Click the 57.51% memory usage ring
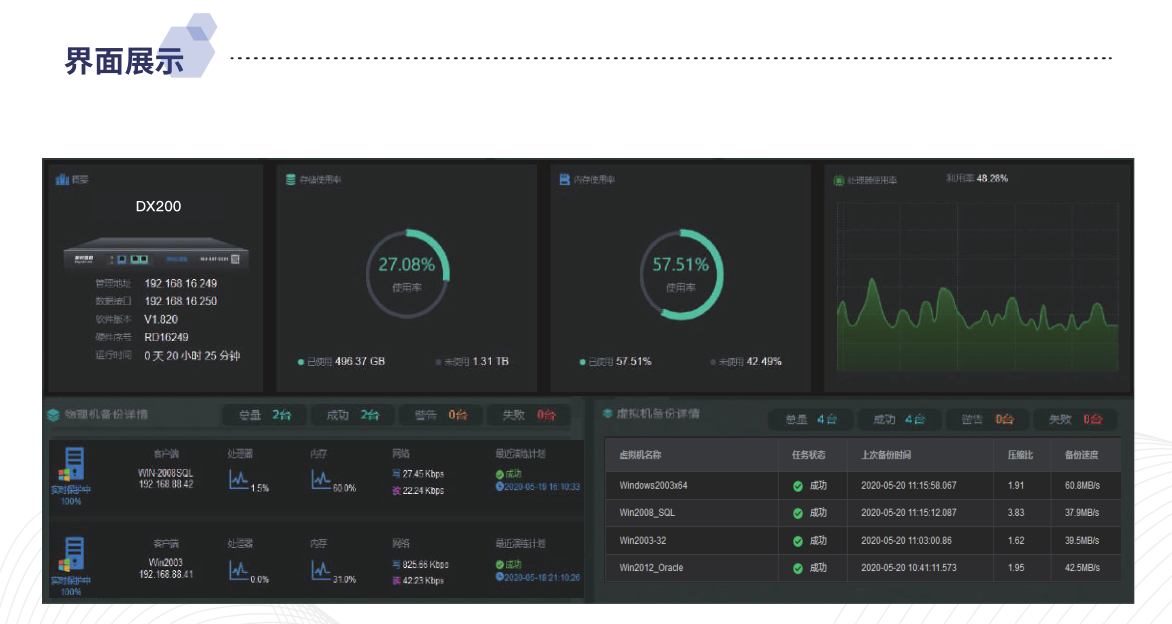This screenshot has height=624, width=1172. [x=680, y=273]
